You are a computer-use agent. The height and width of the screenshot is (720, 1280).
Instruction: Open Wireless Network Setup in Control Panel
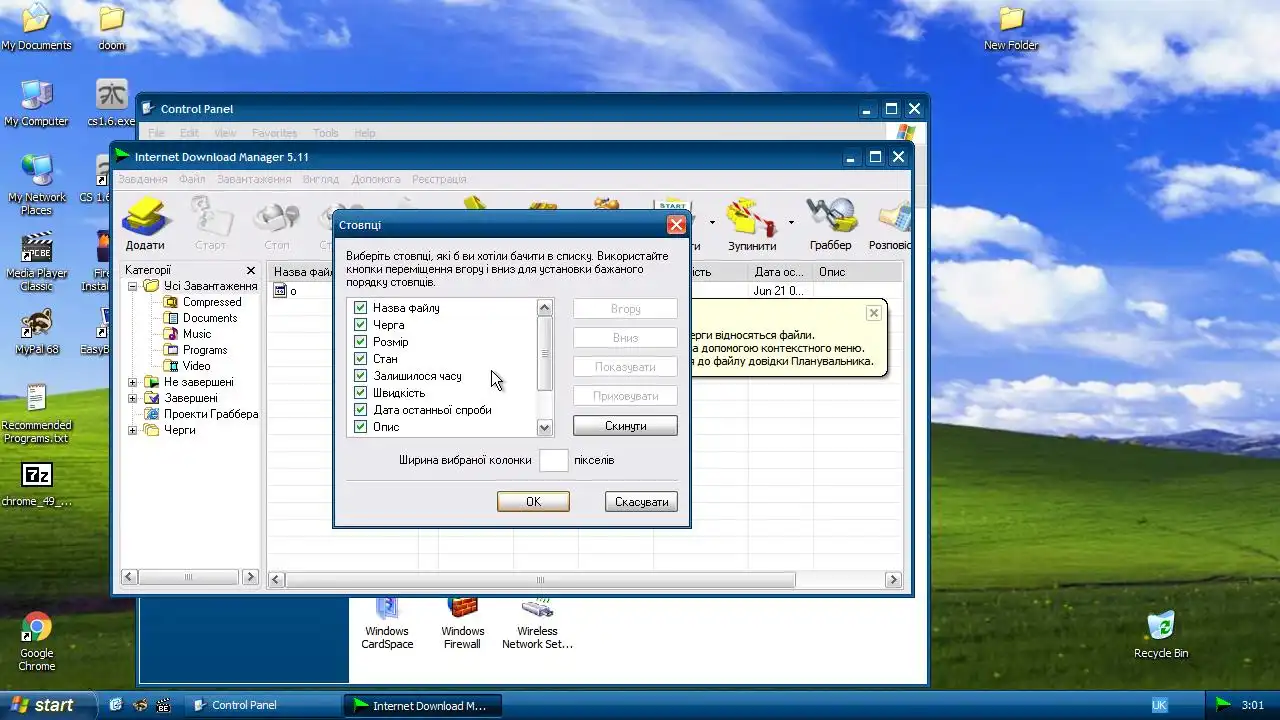pos(537,622)
